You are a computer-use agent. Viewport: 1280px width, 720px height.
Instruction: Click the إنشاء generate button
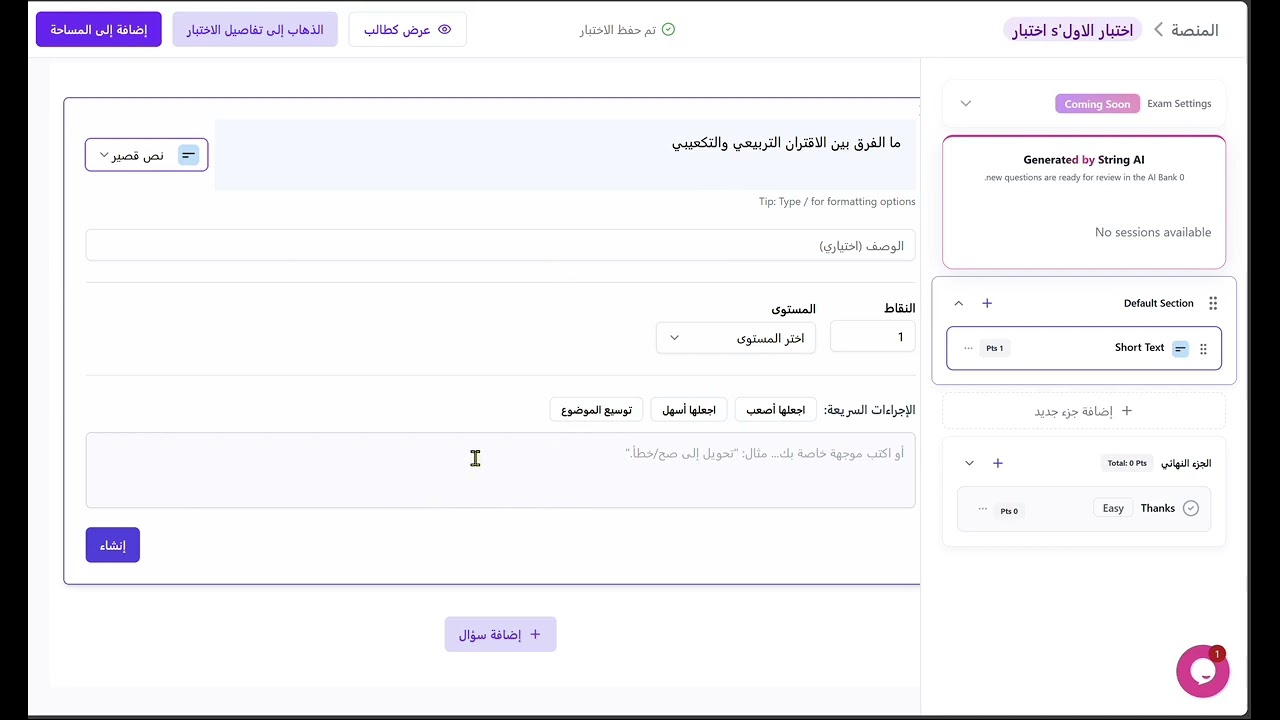113,545
